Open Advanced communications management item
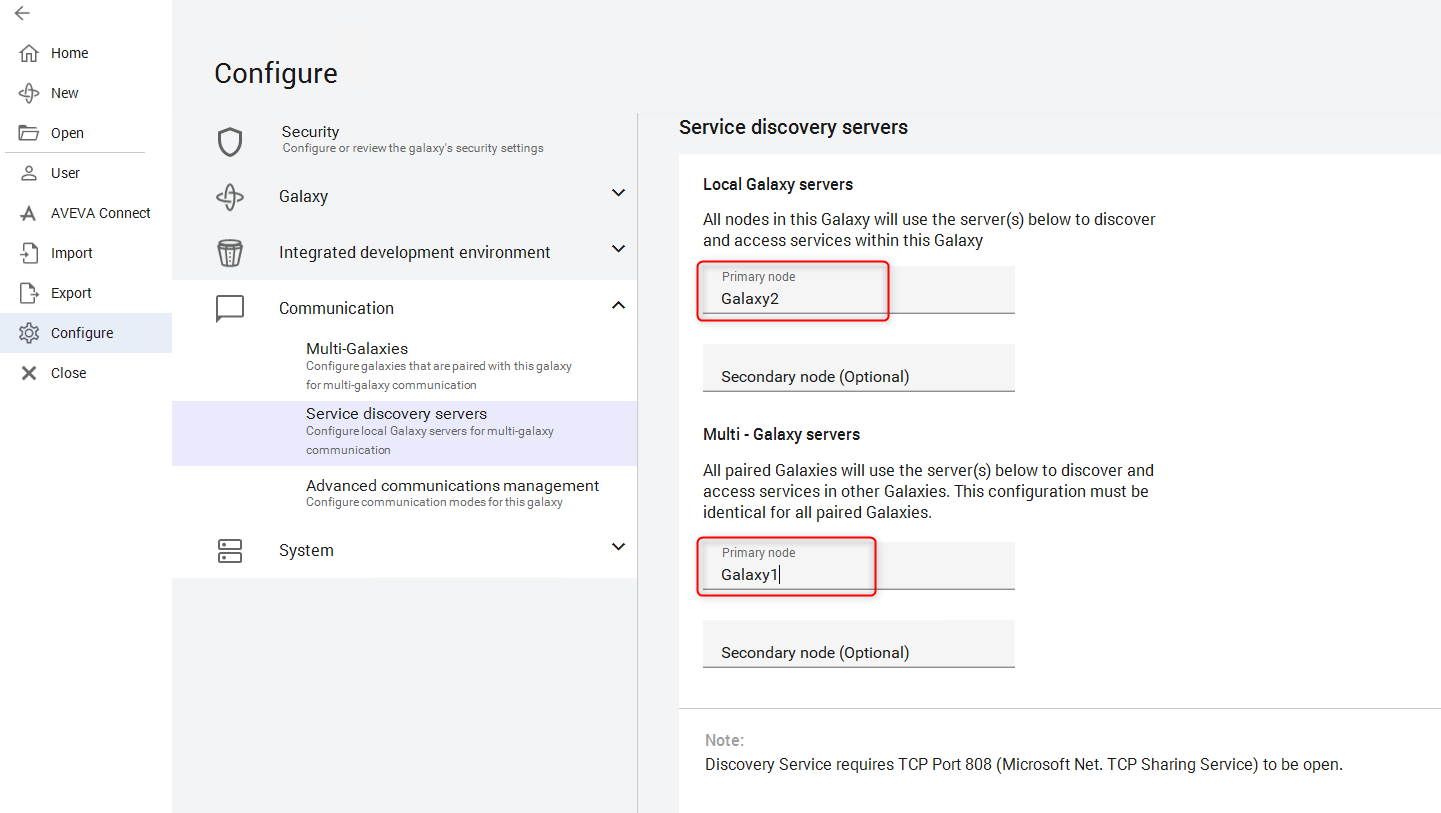The width and height of the screenshot is (1441, 813). point(452,486)
